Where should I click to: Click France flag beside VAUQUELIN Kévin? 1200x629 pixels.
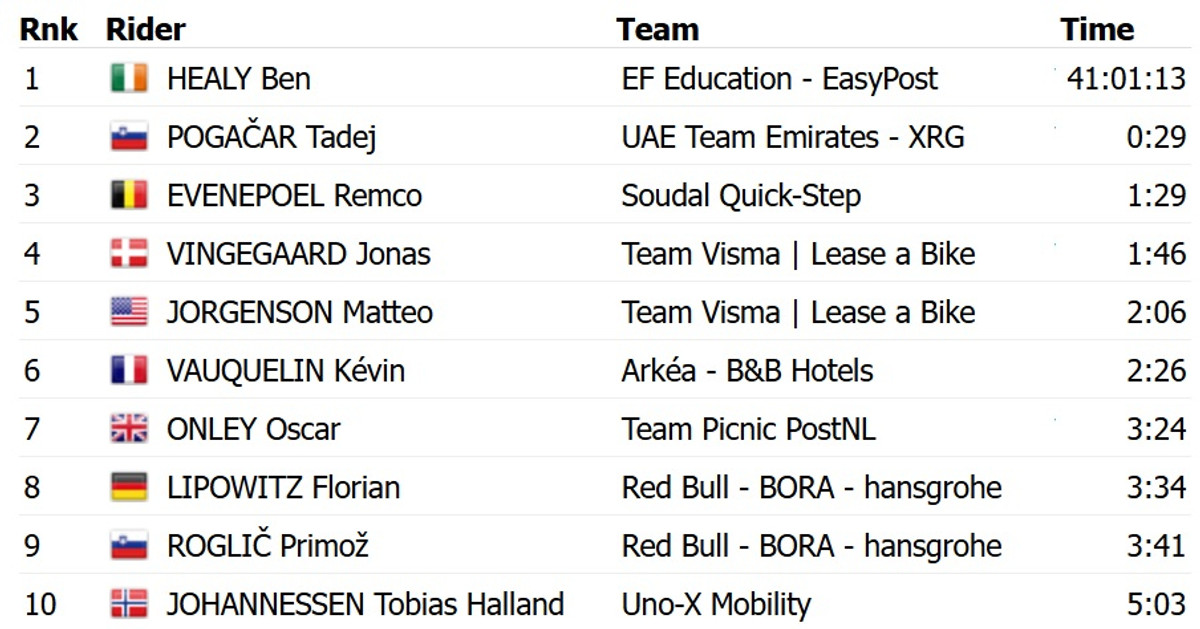[129, 371]
